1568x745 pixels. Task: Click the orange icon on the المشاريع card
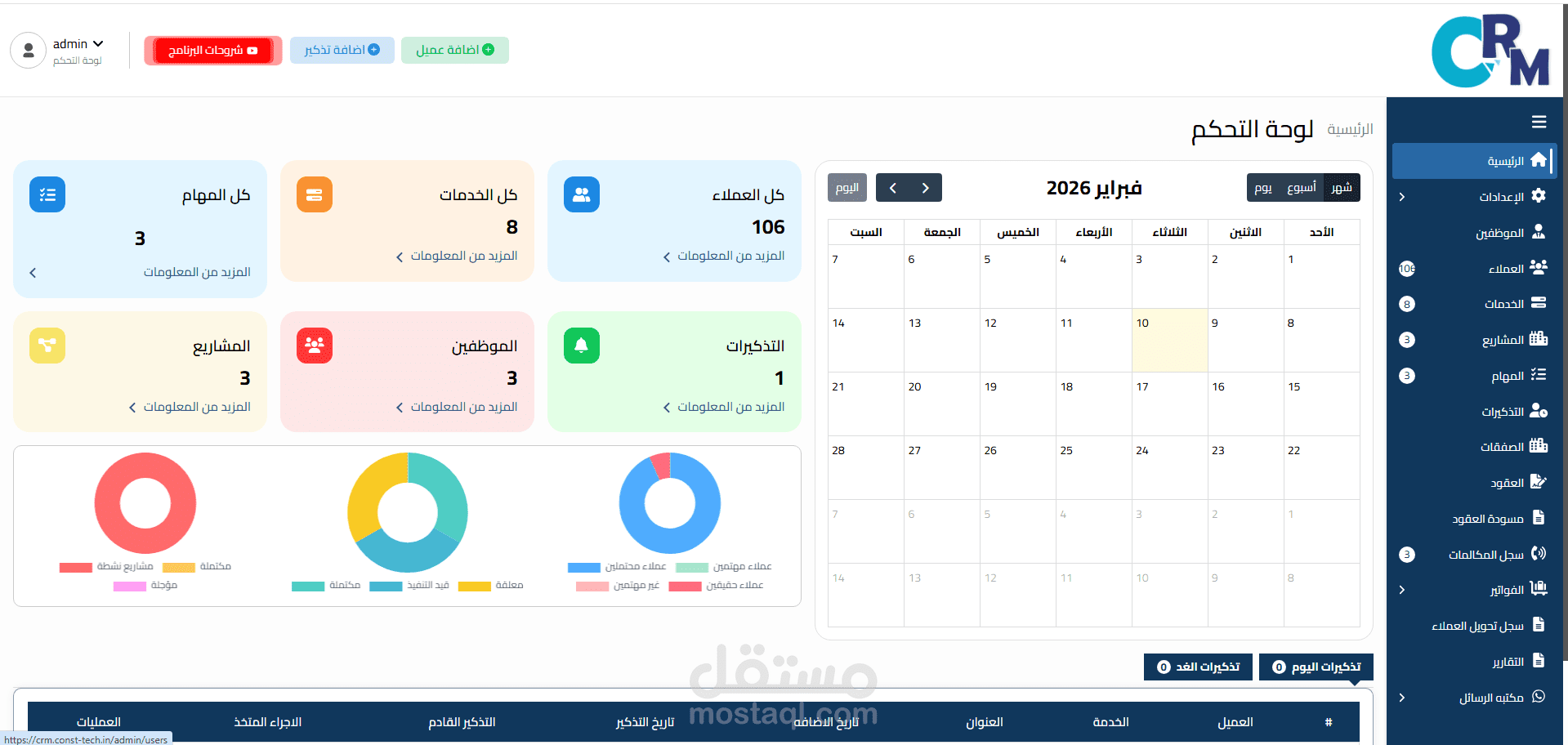point(47,346)
